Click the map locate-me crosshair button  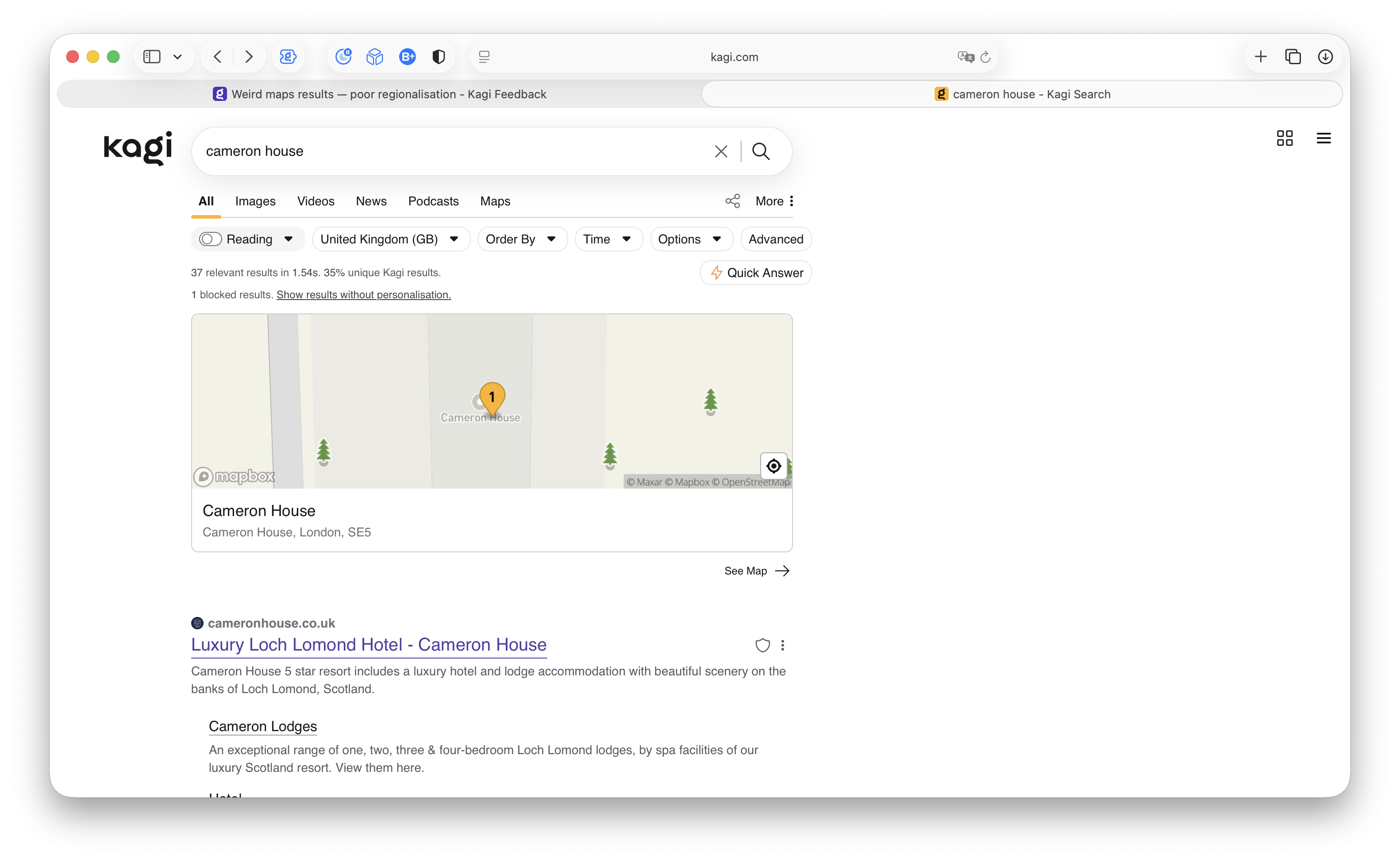pos(773,466)
